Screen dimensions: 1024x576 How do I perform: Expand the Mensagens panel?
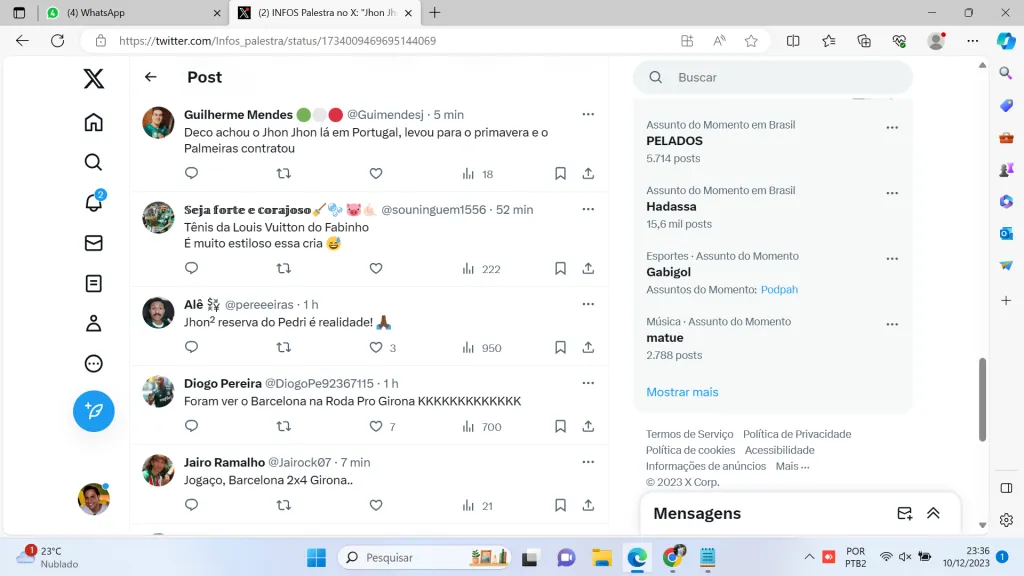[933, 513]
